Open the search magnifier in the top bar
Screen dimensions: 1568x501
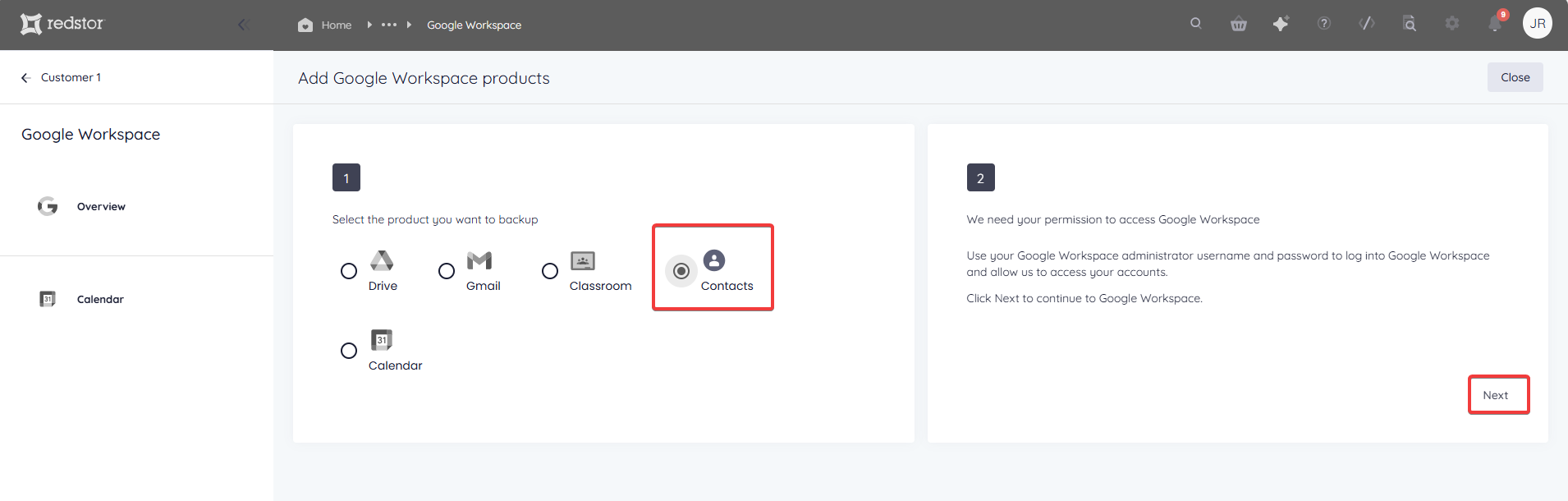pos(1195,24)
